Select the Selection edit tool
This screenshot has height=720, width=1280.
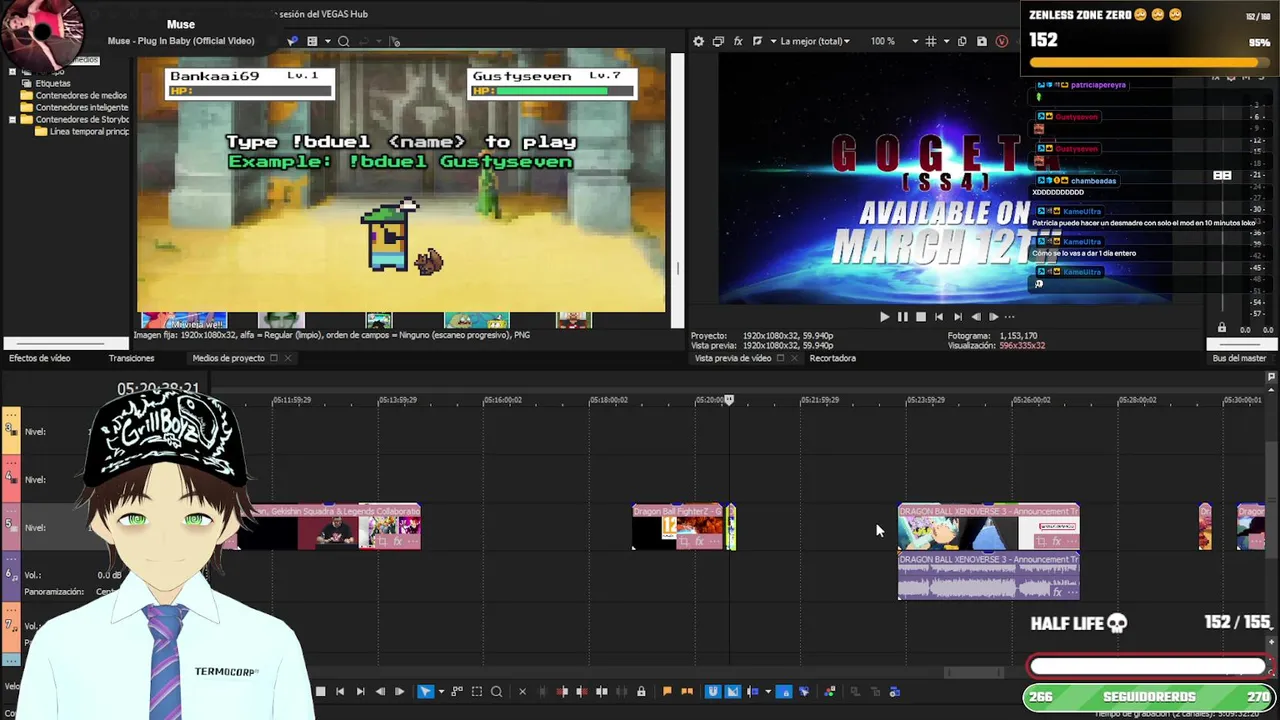coord(477,691)
